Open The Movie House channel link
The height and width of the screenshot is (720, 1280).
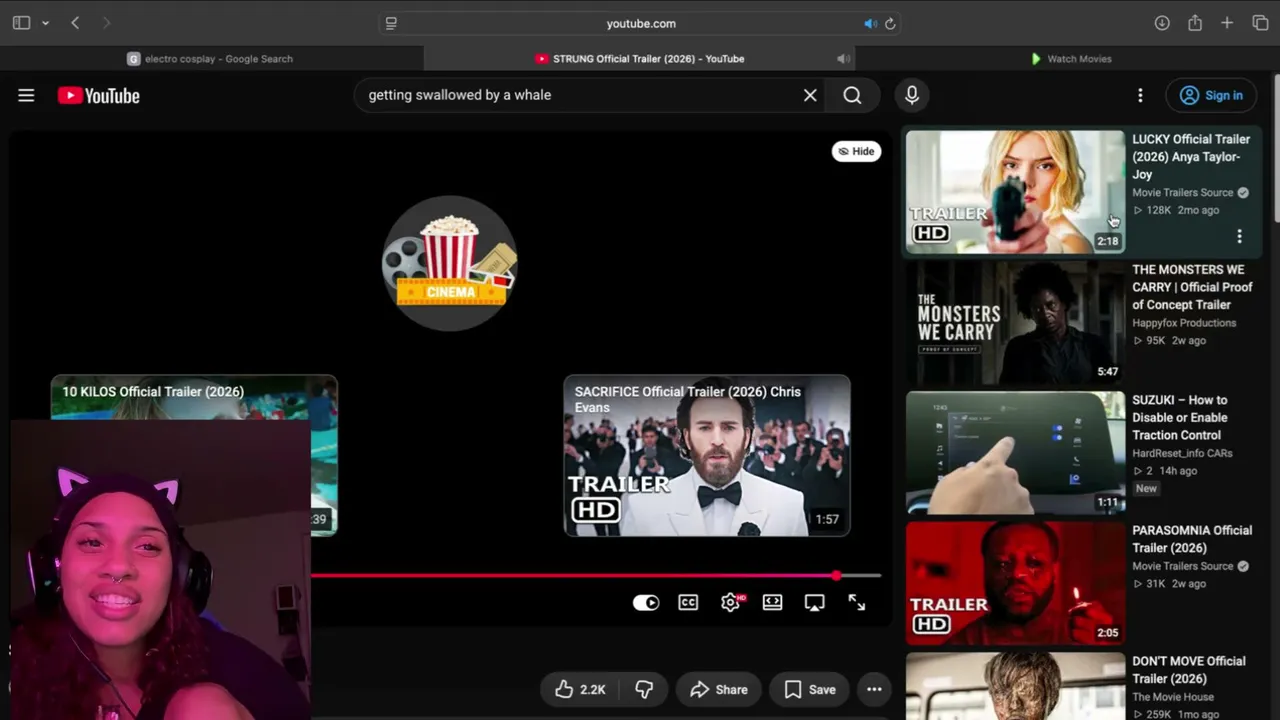pyautogui.click(x=1173, y=697)
